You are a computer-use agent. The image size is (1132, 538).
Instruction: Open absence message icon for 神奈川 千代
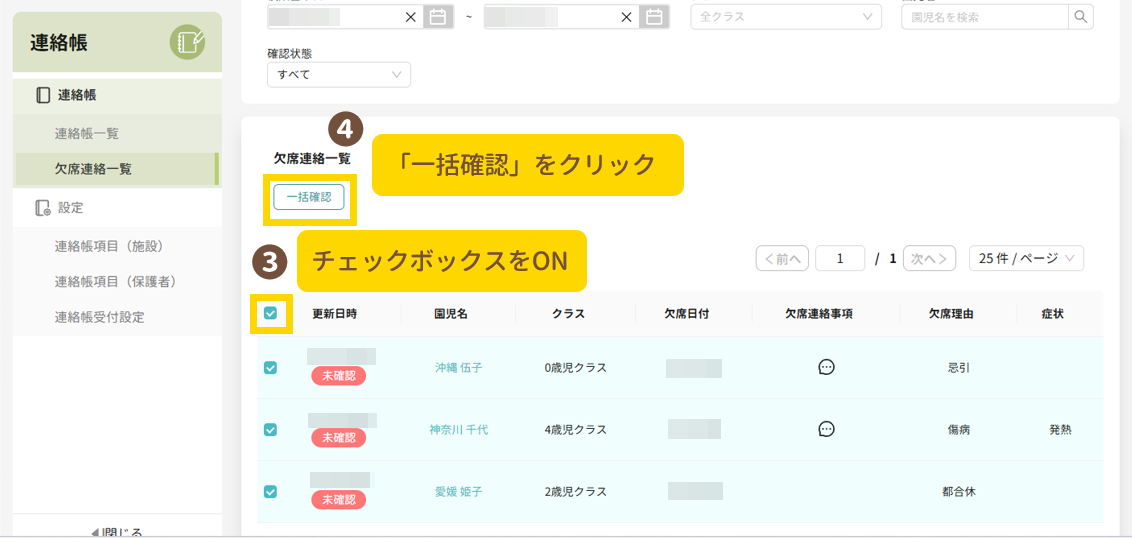[x=826, y=429]
